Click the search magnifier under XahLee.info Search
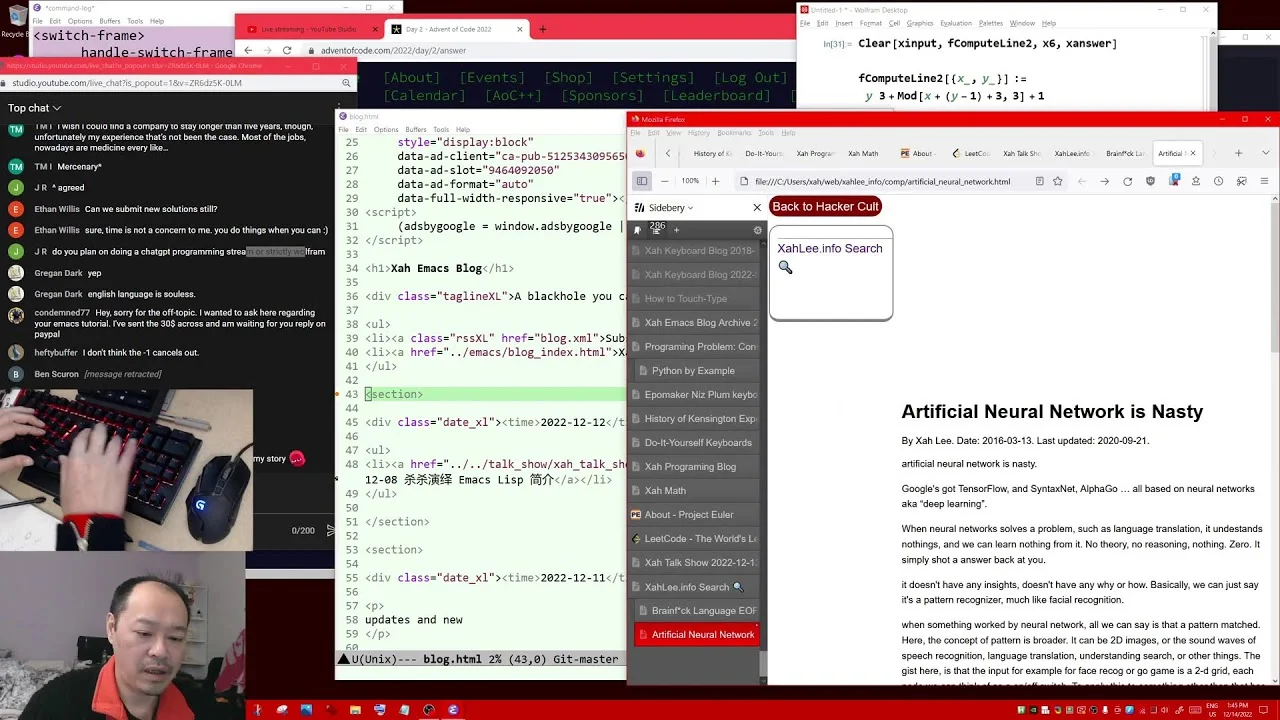The width and height of the screenshot is (1280, 720). pyautogui.click(x=785, y=267)
